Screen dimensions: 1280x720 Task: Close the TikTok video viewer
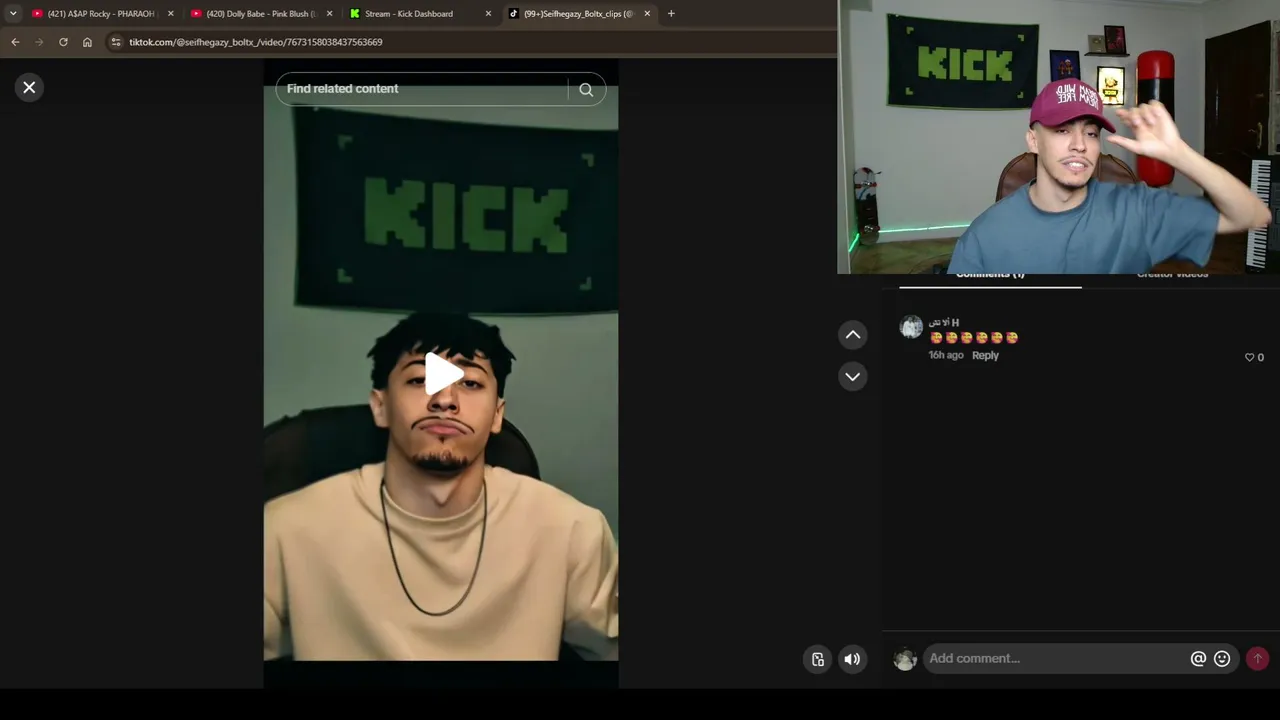(x=29, y=88)
